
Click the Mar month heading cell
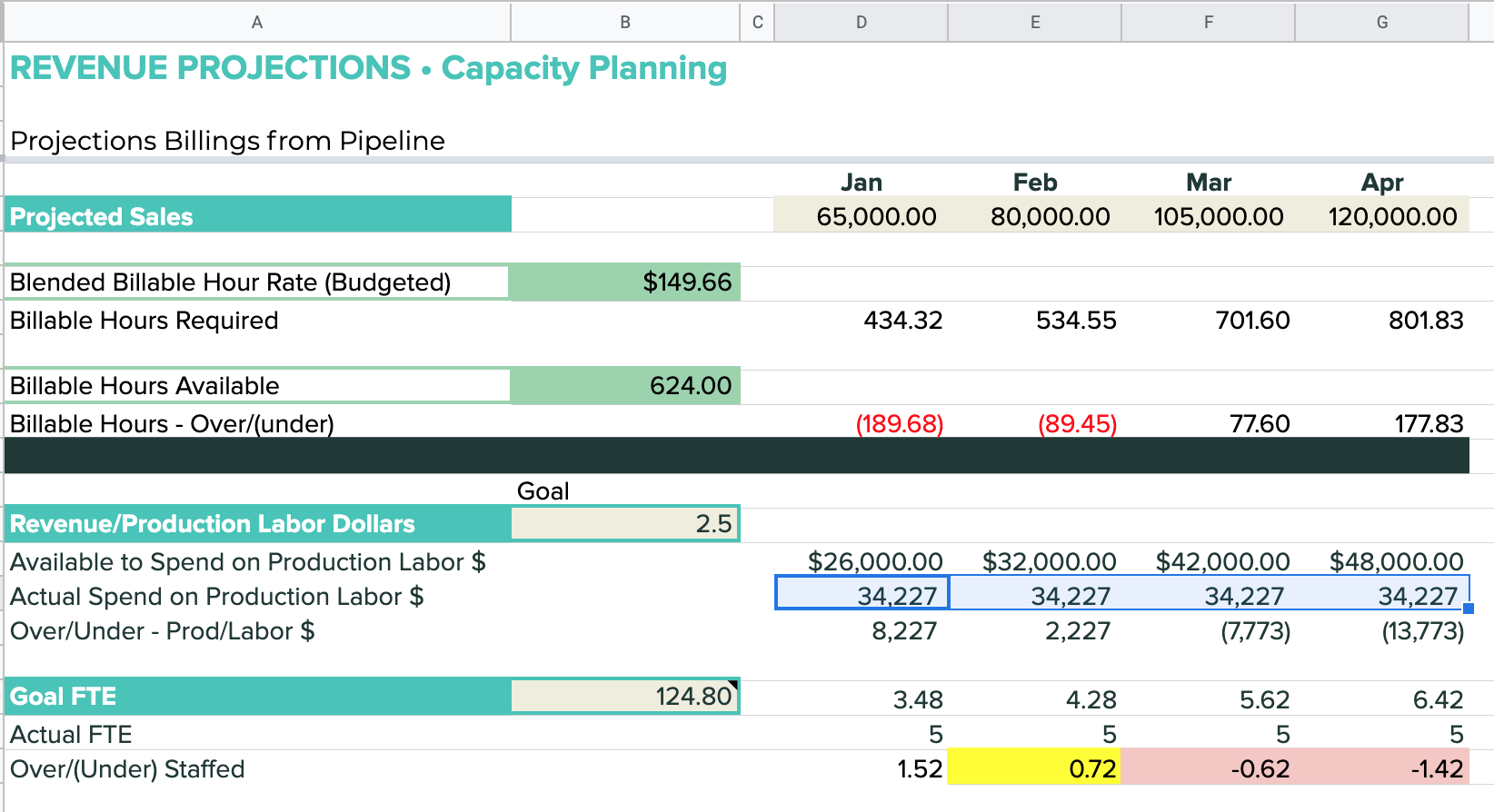tap(1208, 183)
